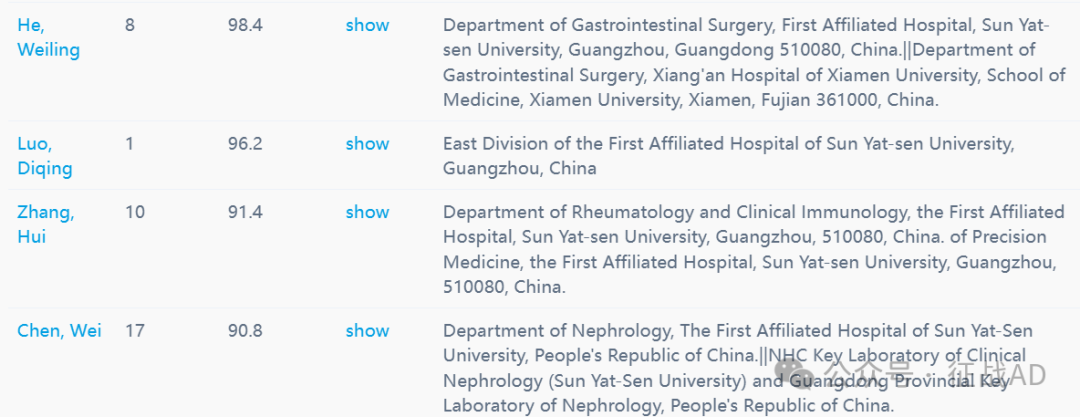
Task: Select the 96.2 score value
Action: [245, 144]
